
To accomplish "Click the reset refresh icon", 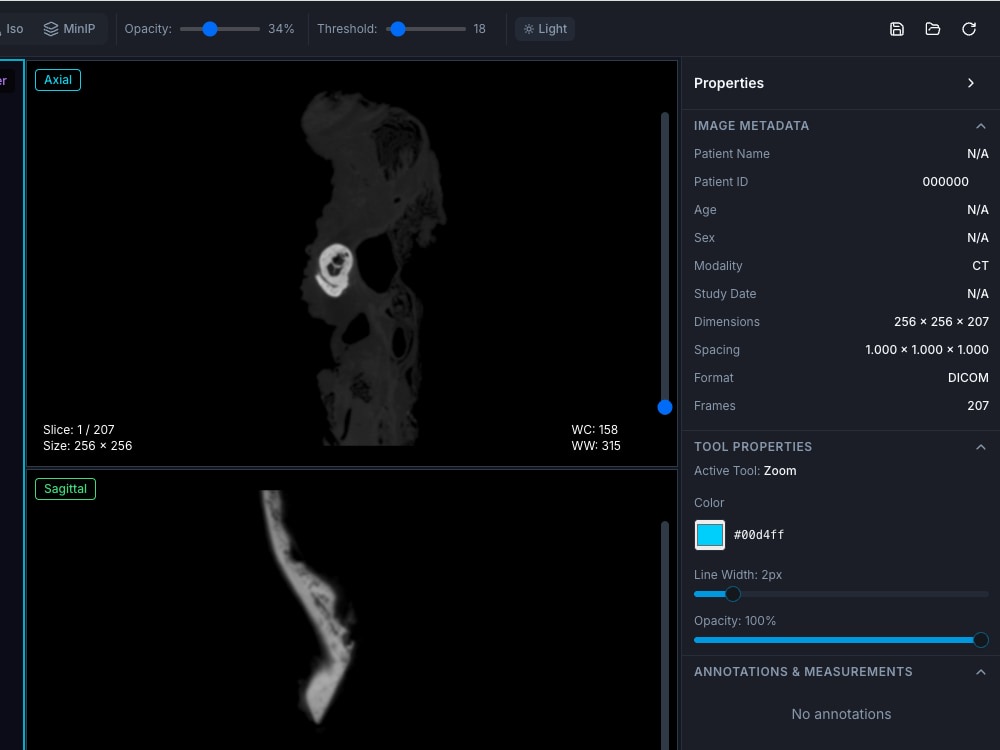I will pyautogui.click(x=969, y=29).
